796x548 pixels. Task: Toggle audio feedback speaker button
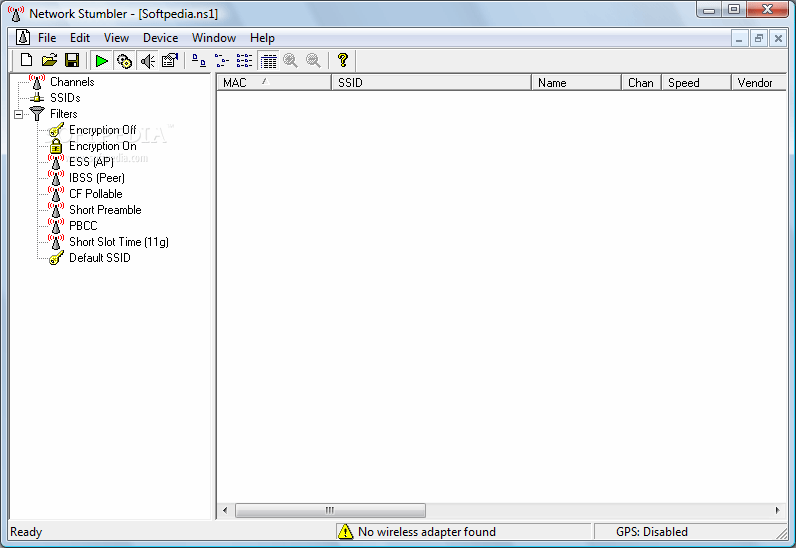[x=147, y=61]
